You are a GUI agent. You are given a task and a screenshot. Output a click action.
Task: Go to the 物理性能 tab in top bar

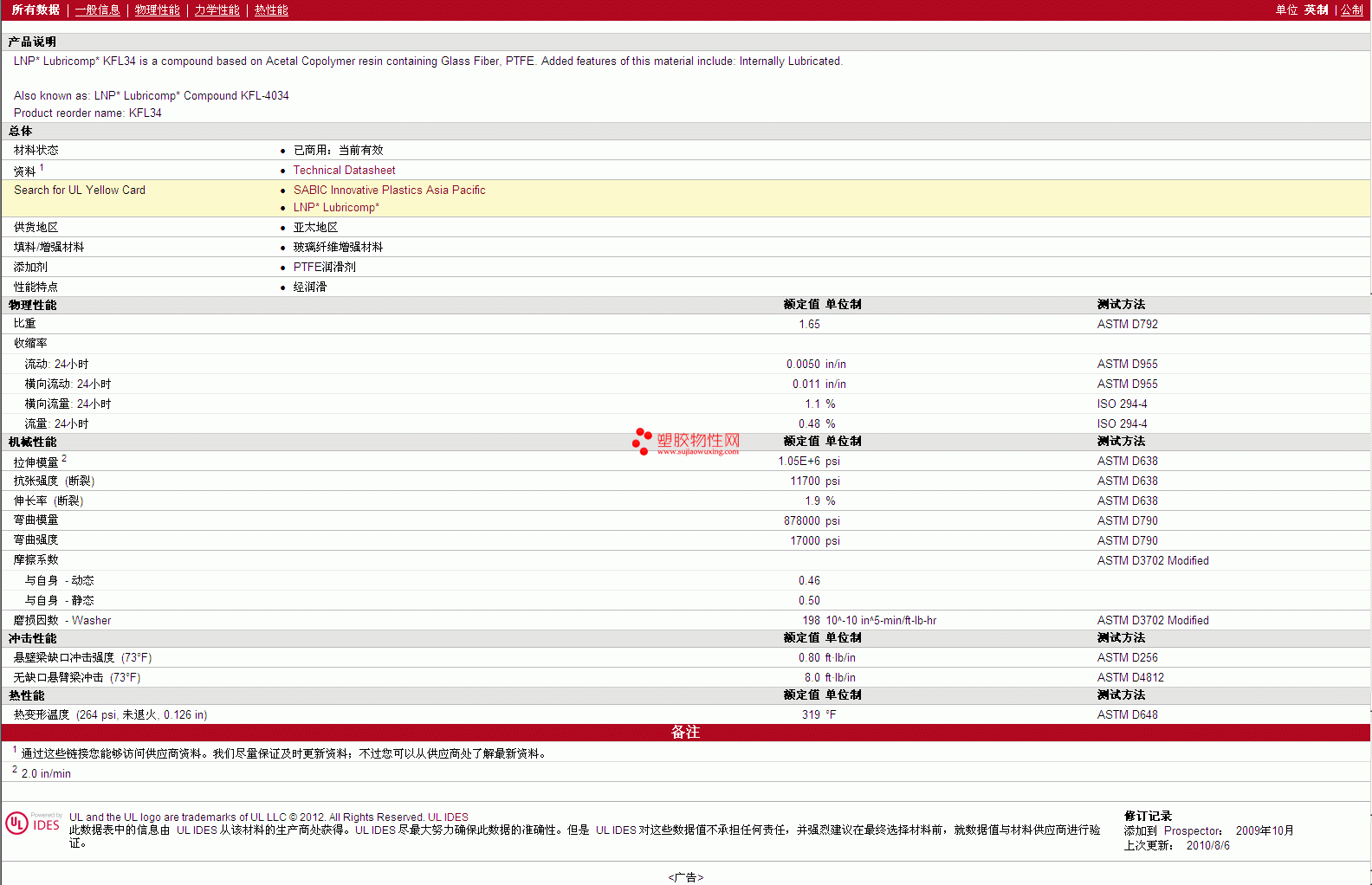pyautogui.click(x=157, y=10)
